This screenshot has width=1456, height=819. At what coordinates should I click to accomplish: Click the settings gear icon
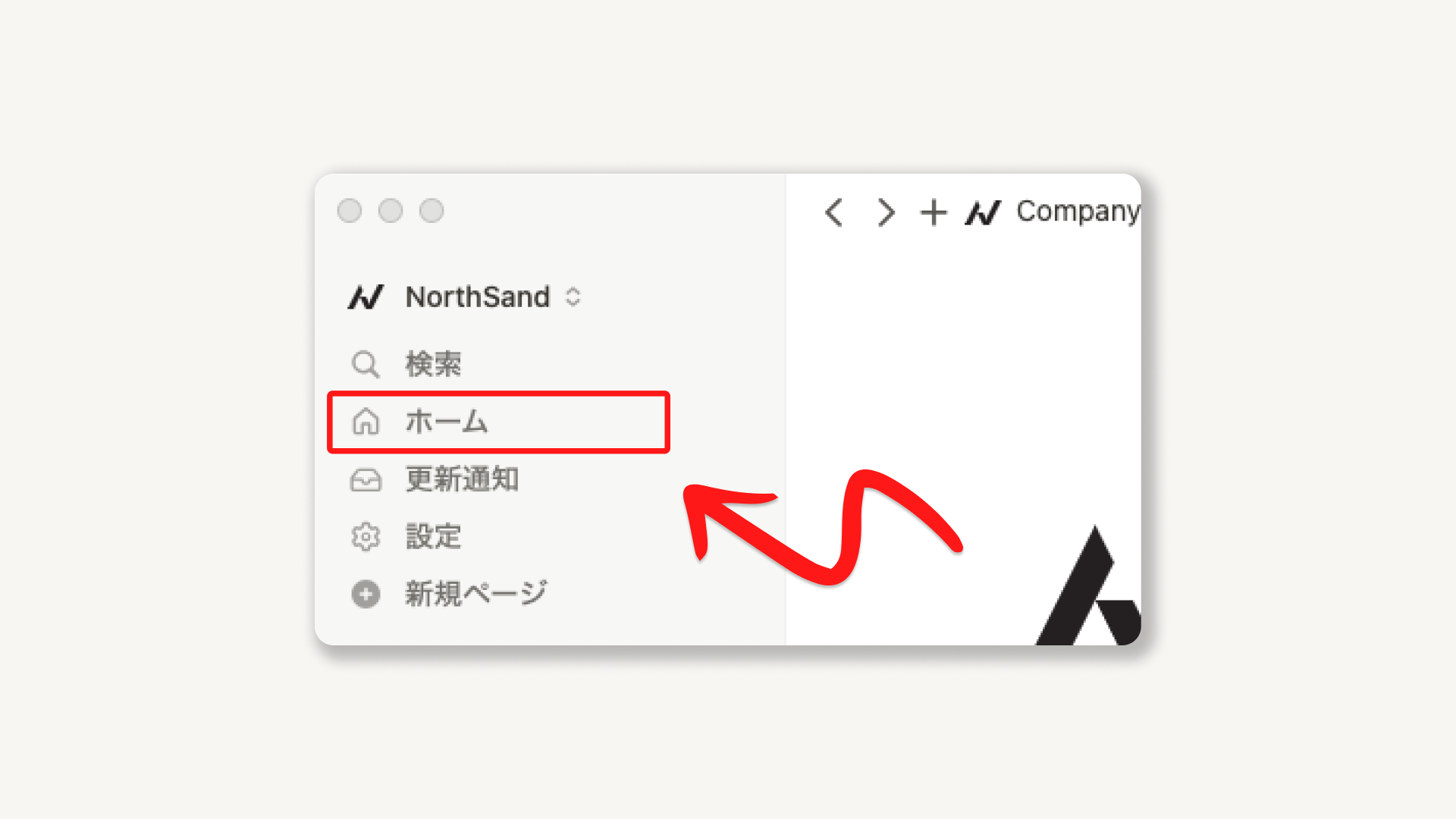pyautogui.click(x=366, y=537)
